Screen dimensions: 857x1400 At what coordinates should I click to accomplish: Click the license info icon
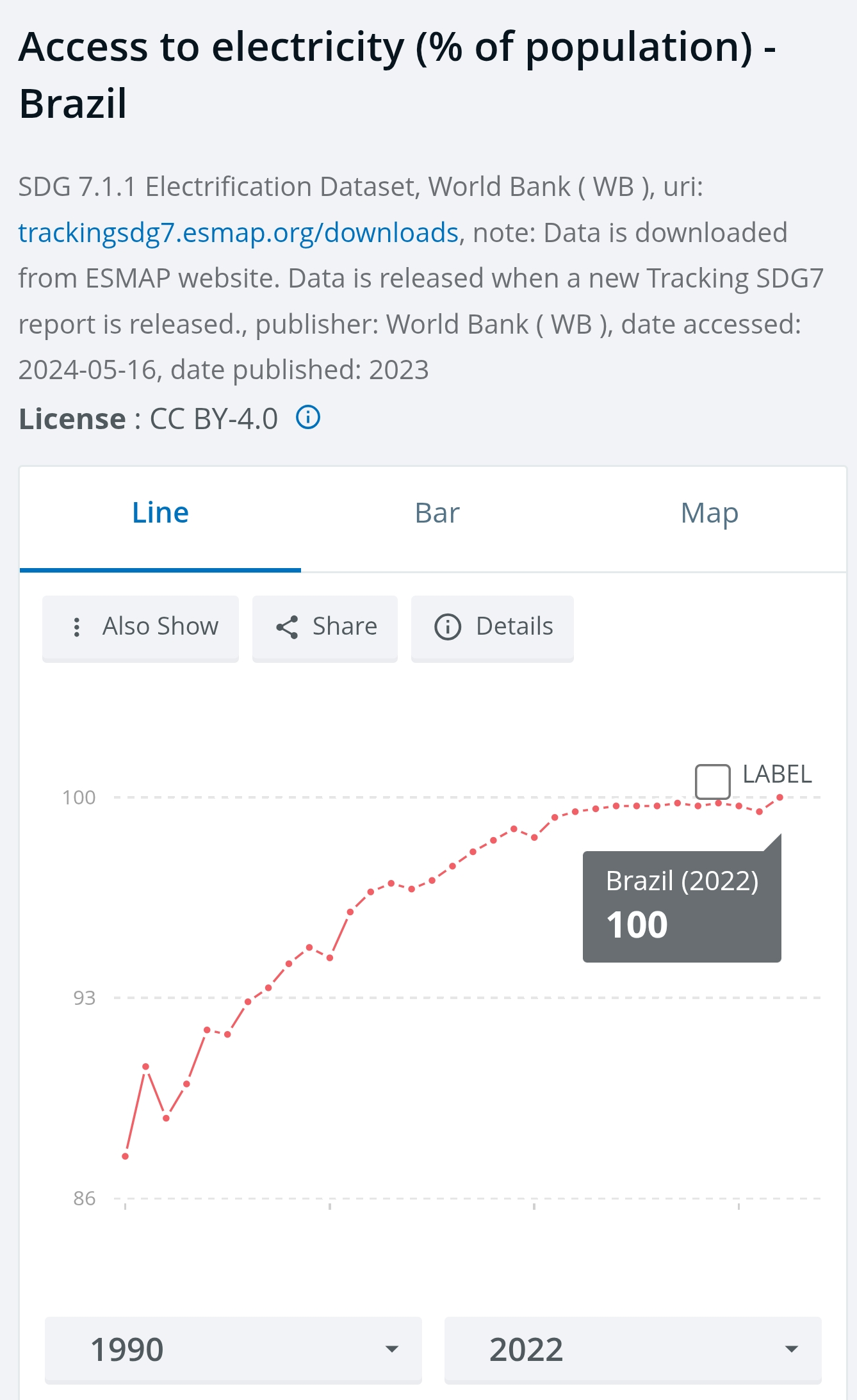[x=308, y=418]
